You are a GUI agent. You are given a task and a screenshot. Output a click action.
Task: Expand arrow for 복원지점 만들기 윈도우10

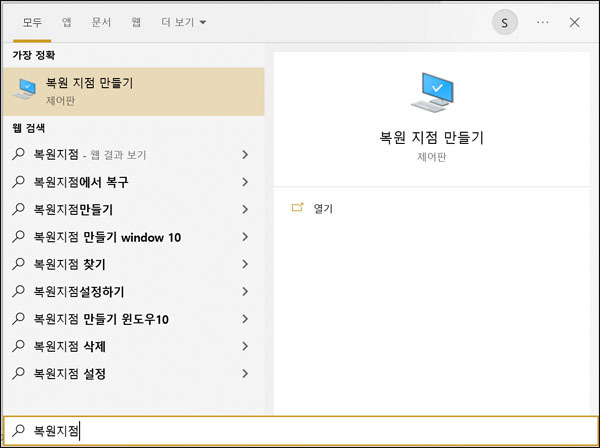click(x=245, y=319)
